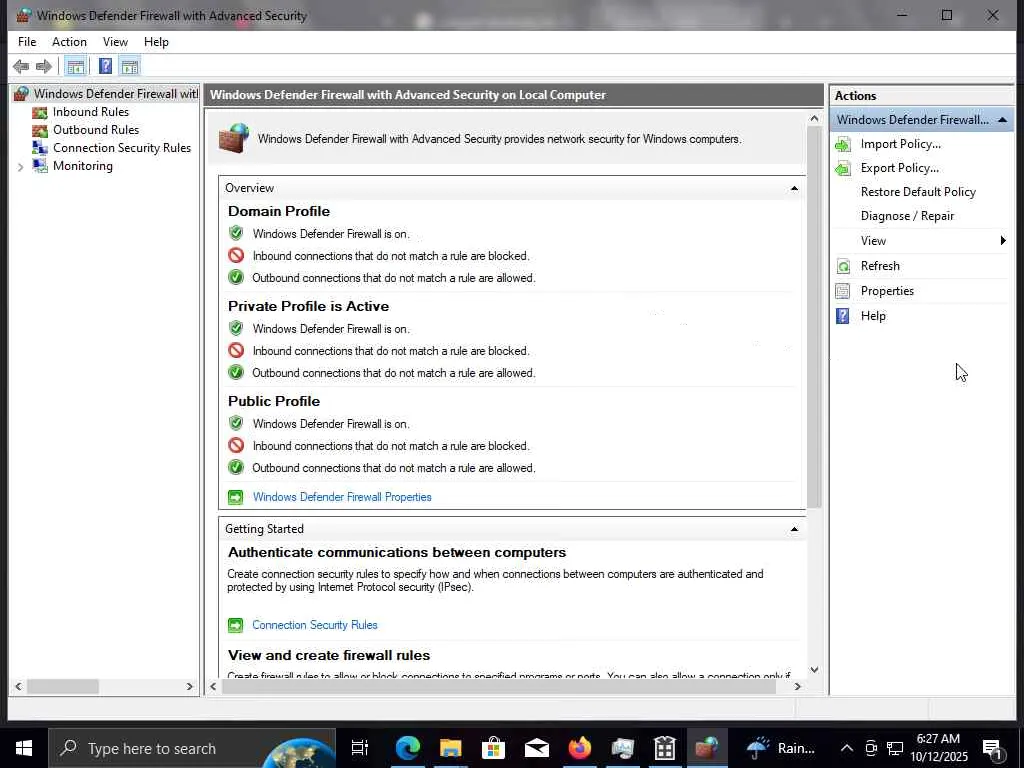Open Microsoft Store from the taskbar
This screenshot has height=768, width=1024.
coord(493,748)
